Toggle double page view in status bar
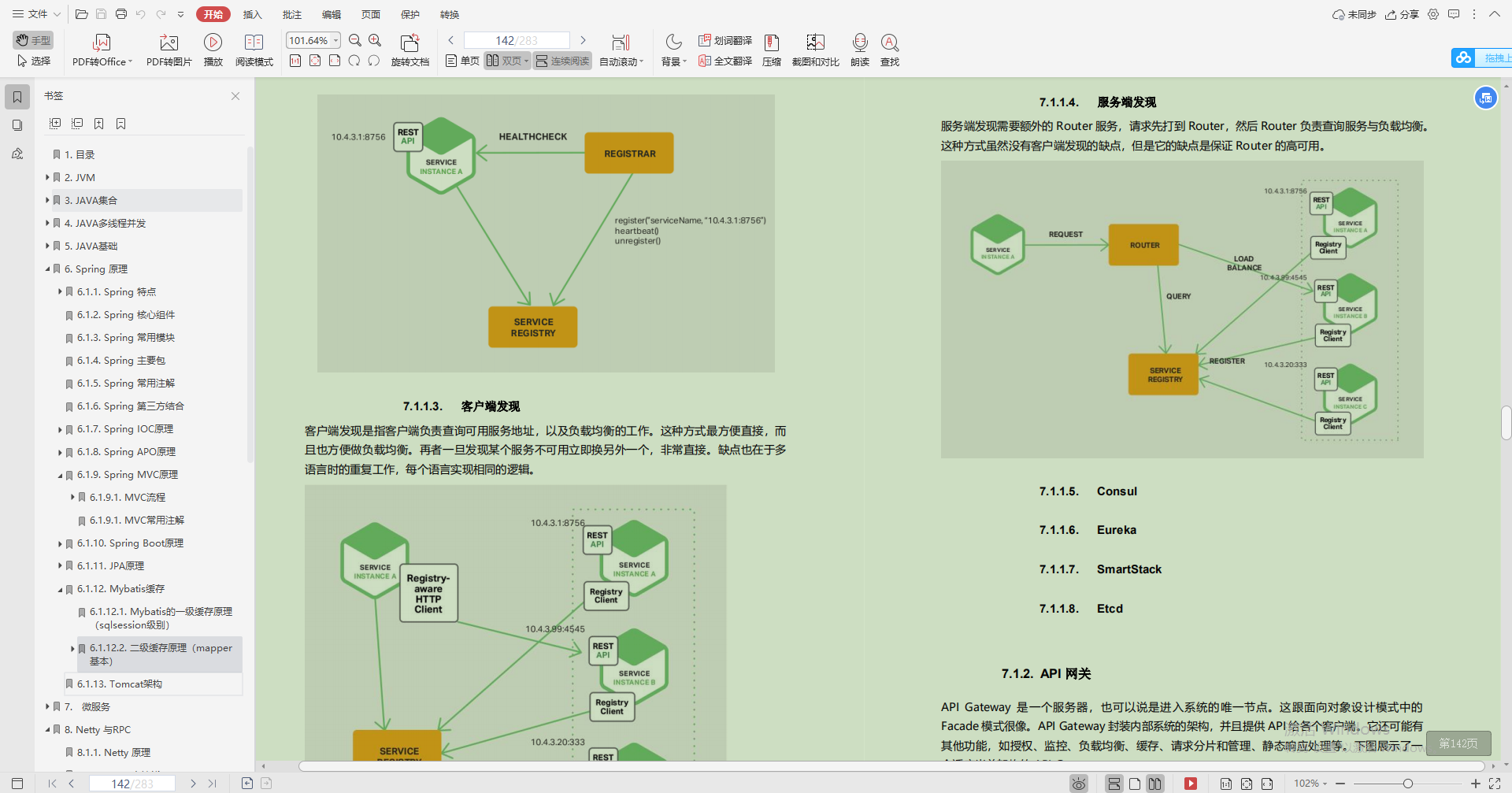The image size is (1512, 793). pyautogui.click(x=1154, y=784)
